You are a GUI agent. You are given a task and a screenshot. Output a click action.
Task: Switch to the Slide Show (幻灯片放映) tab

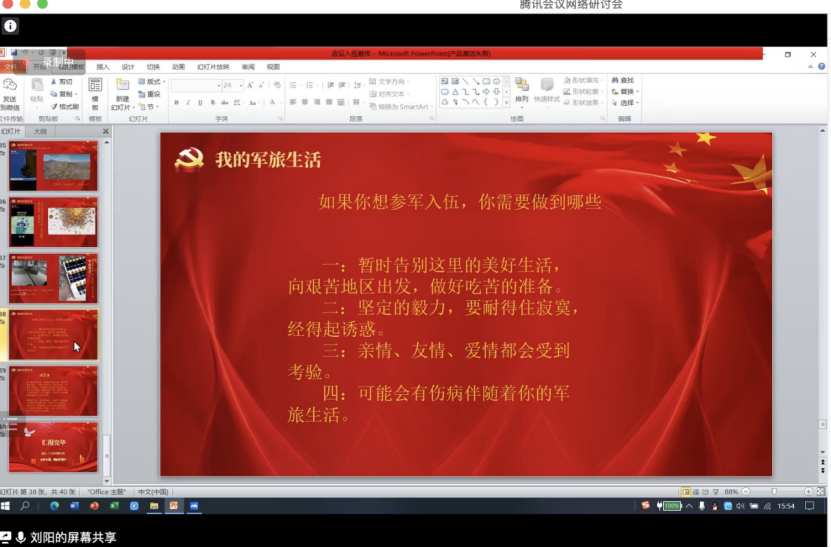tap(213, 67)
